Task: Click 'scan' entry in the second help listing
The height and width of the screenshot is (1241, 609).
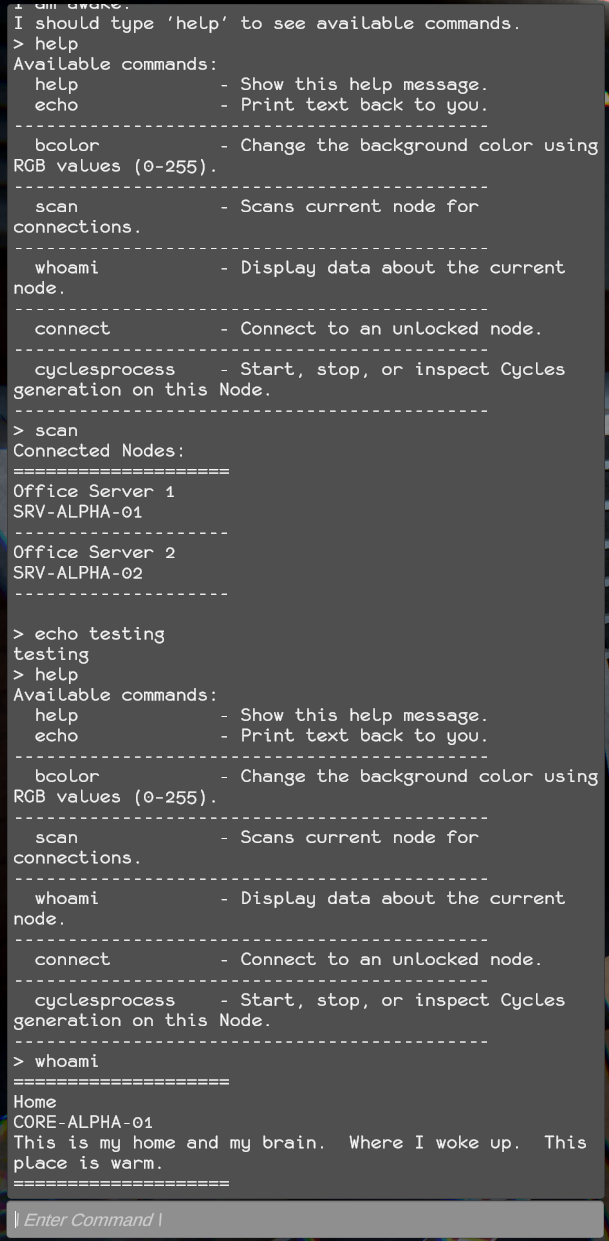Action: [x=56, y=837]
